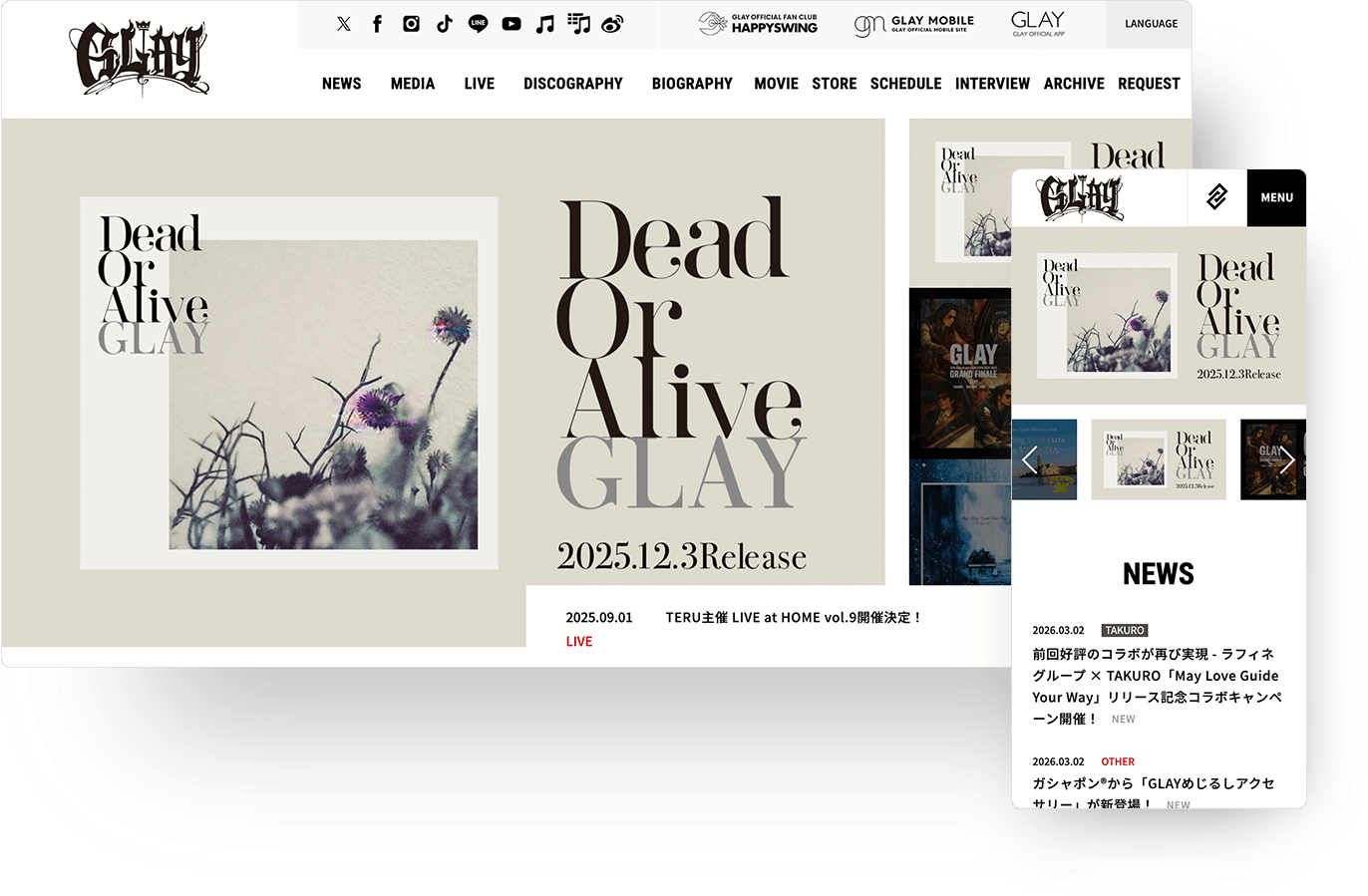The image size is (1368, 896).
Task: Open the LINE account icon
Action: (478, 23)
